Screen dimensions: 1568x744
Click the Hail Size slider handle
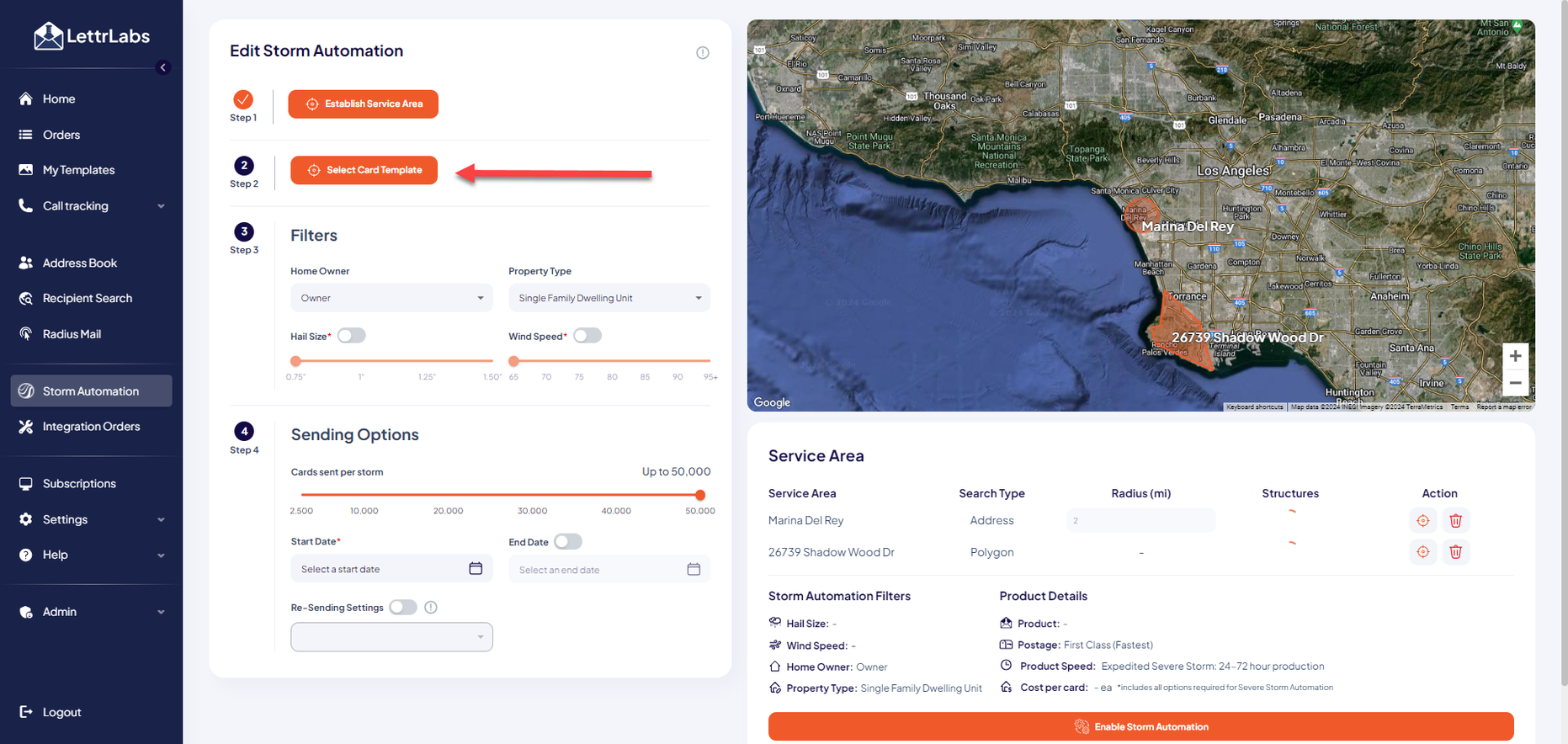(x=295, y=361)
